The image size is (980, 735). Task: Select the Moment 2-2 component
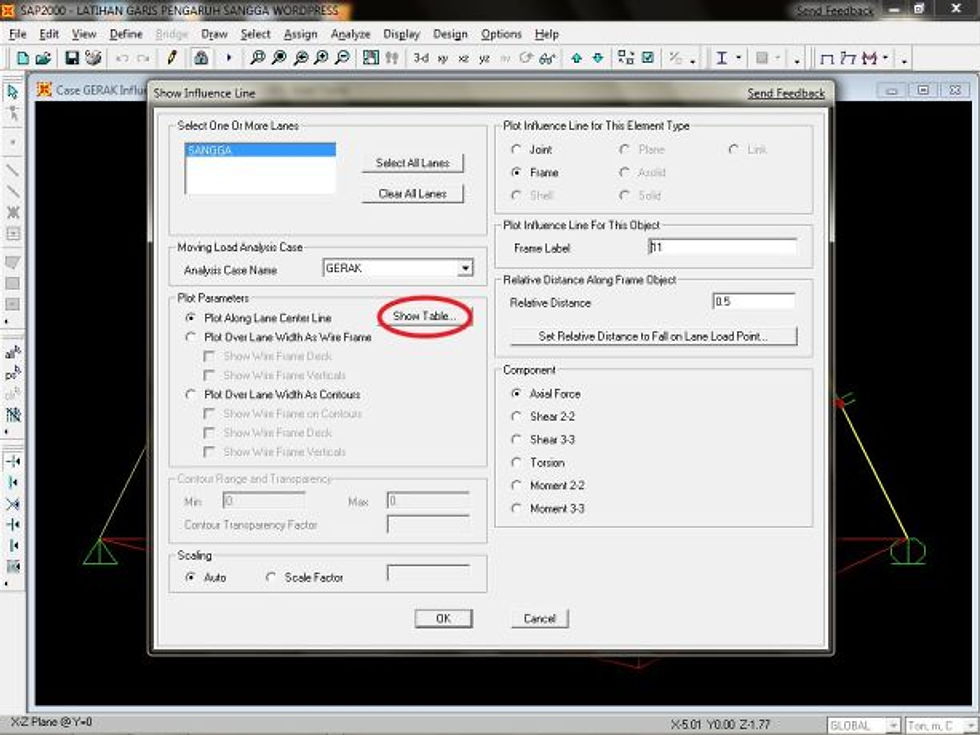[x=516, y=486]
